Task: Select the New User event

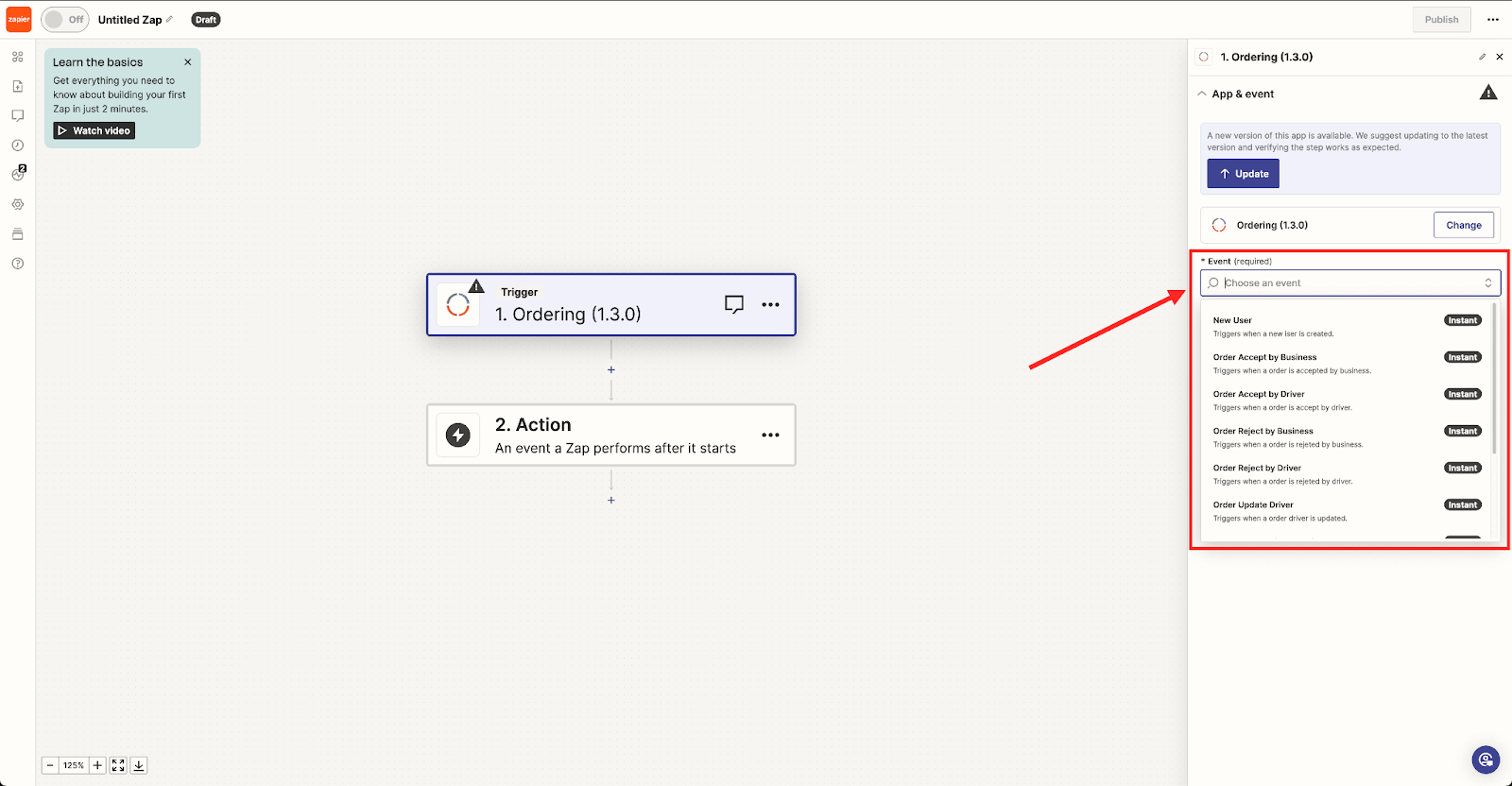Action: [x=1347, y=326]
